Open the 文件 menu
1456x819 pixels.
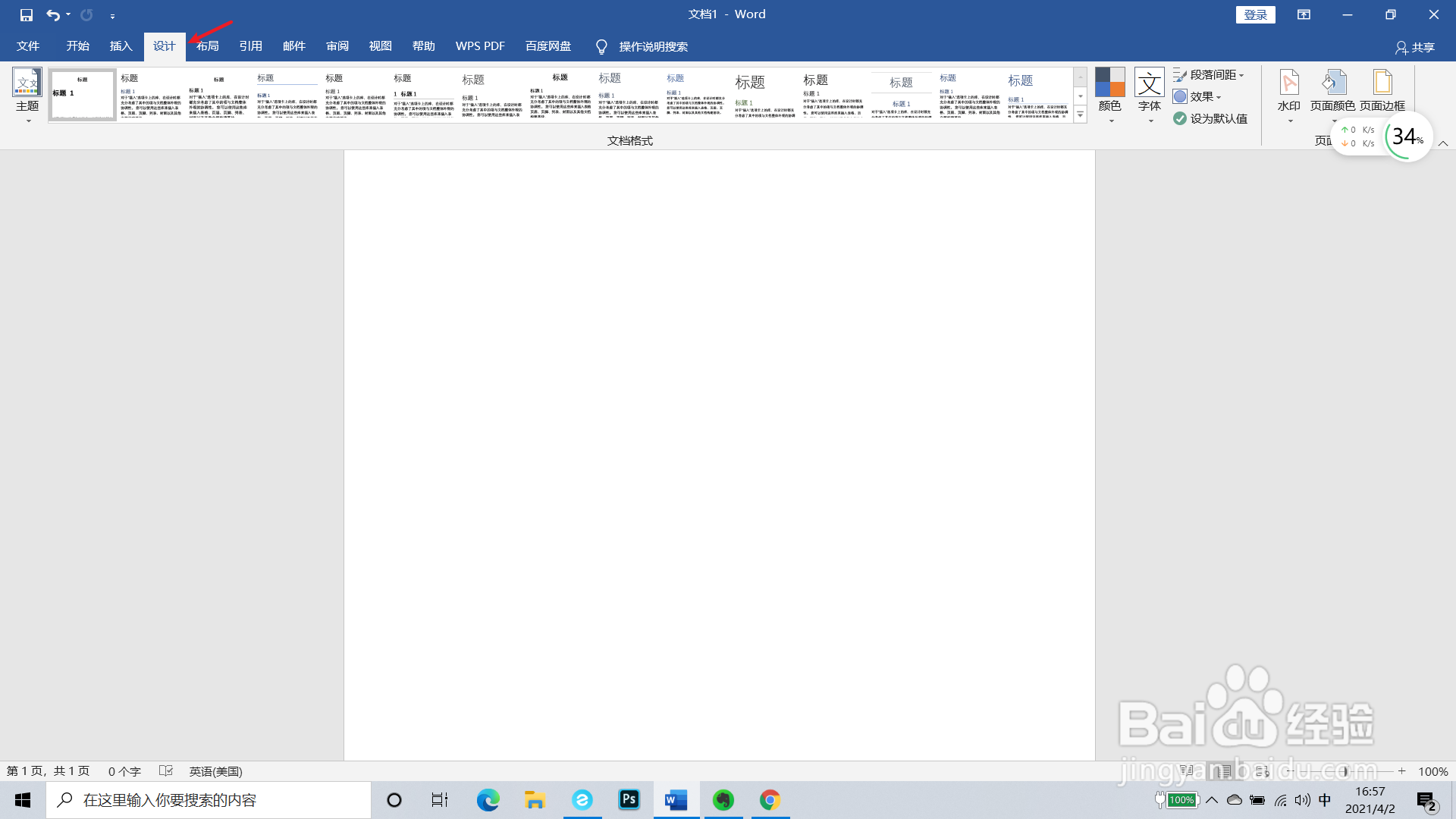pyautogui.click(x=28, y=46)
